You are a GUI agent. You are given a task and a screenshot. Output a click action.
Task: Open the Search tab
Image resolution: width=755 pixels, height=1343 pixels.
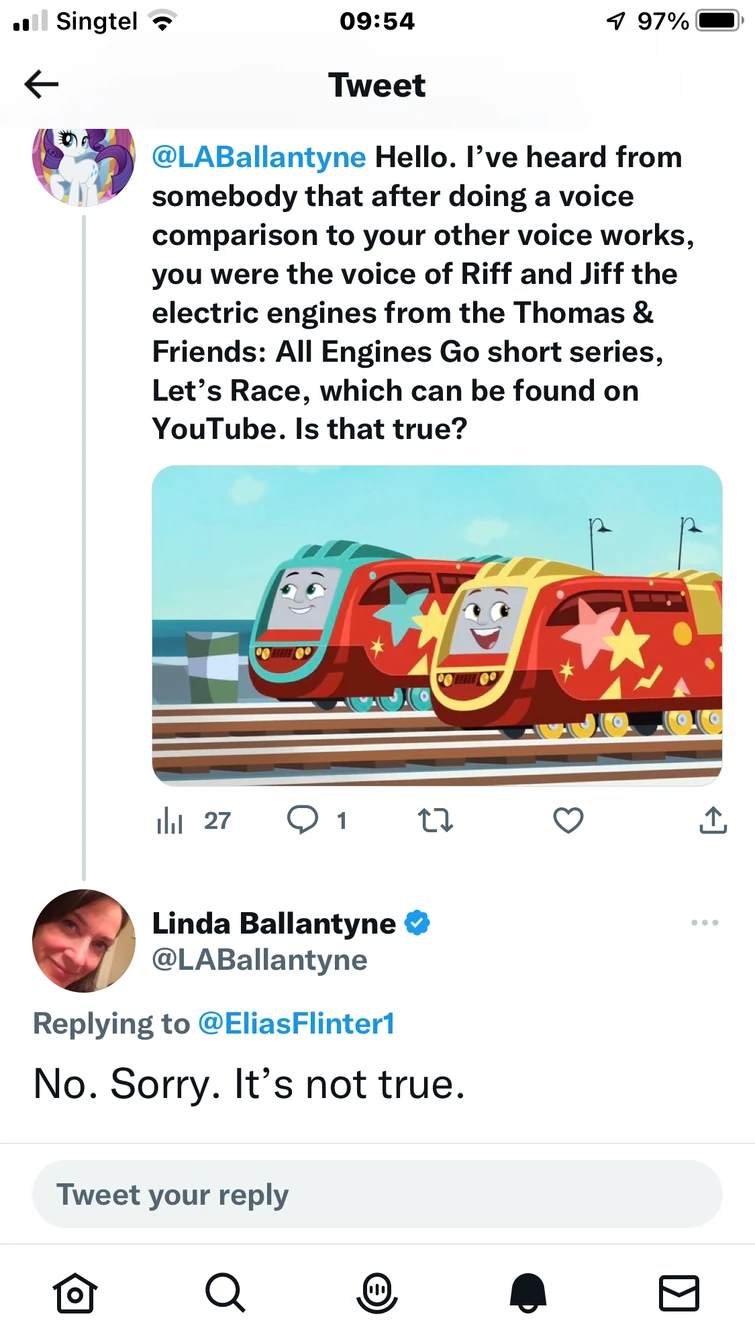tap(225, 1294)
